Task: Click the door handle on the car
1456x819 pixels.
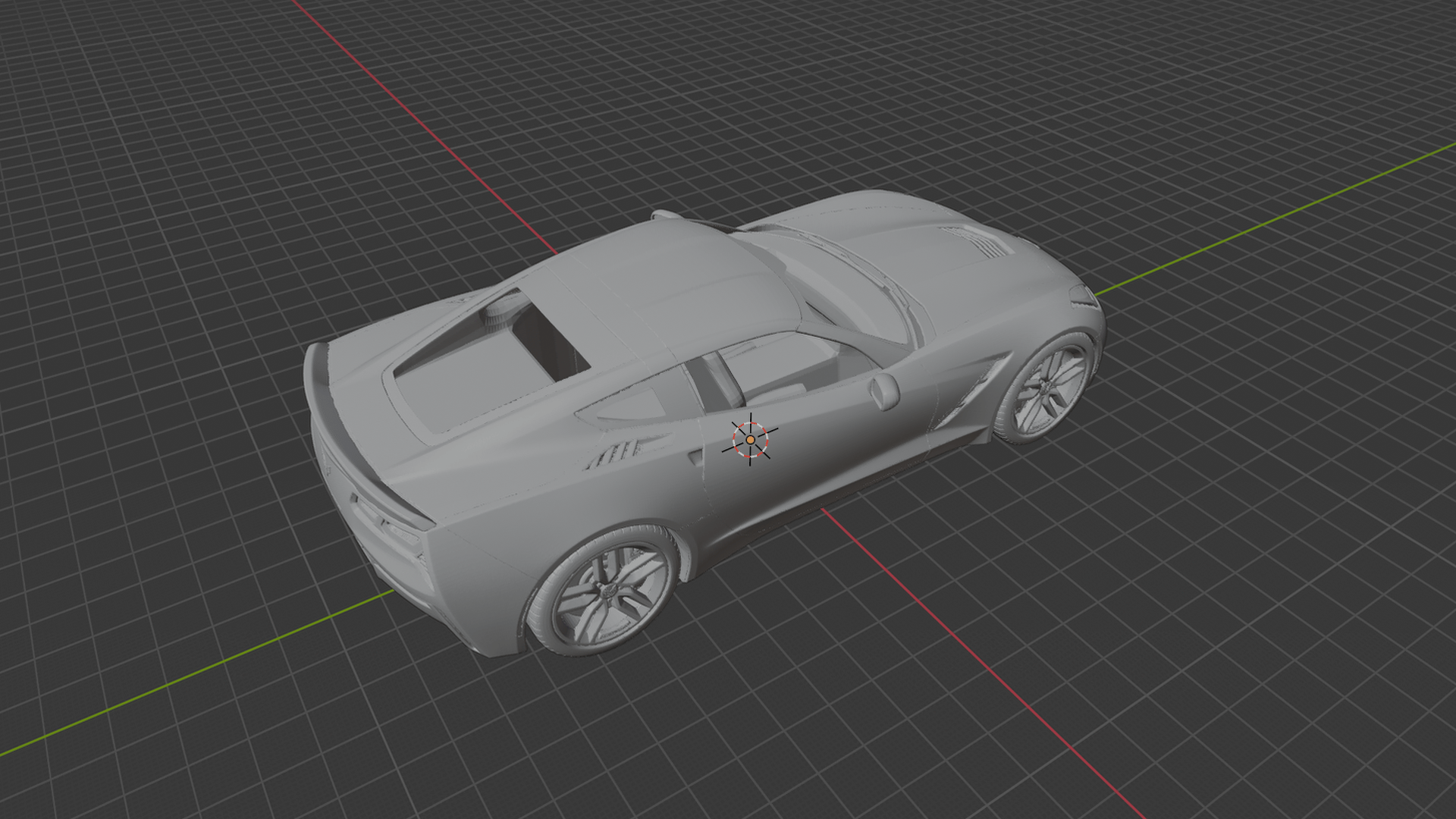Action: 695,457
